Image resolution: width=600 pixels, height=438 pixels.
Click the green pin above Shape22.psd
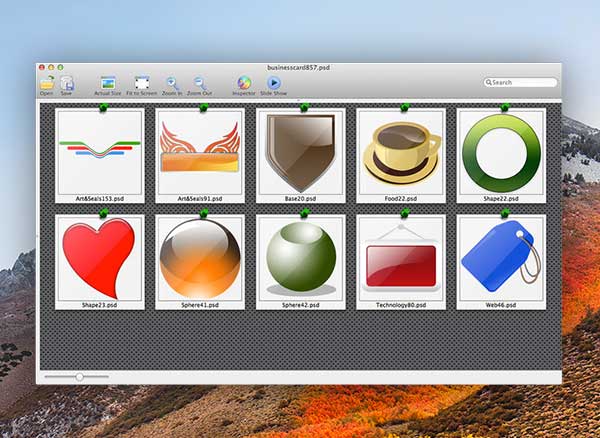coord(505,107)
